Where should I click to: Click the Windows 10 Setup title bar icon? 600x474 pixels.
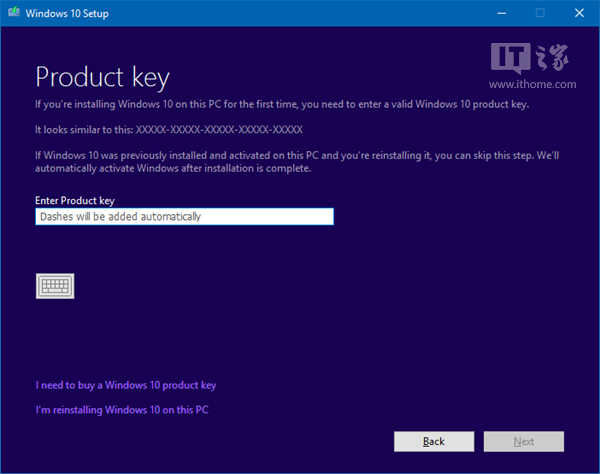pos(14,13)
